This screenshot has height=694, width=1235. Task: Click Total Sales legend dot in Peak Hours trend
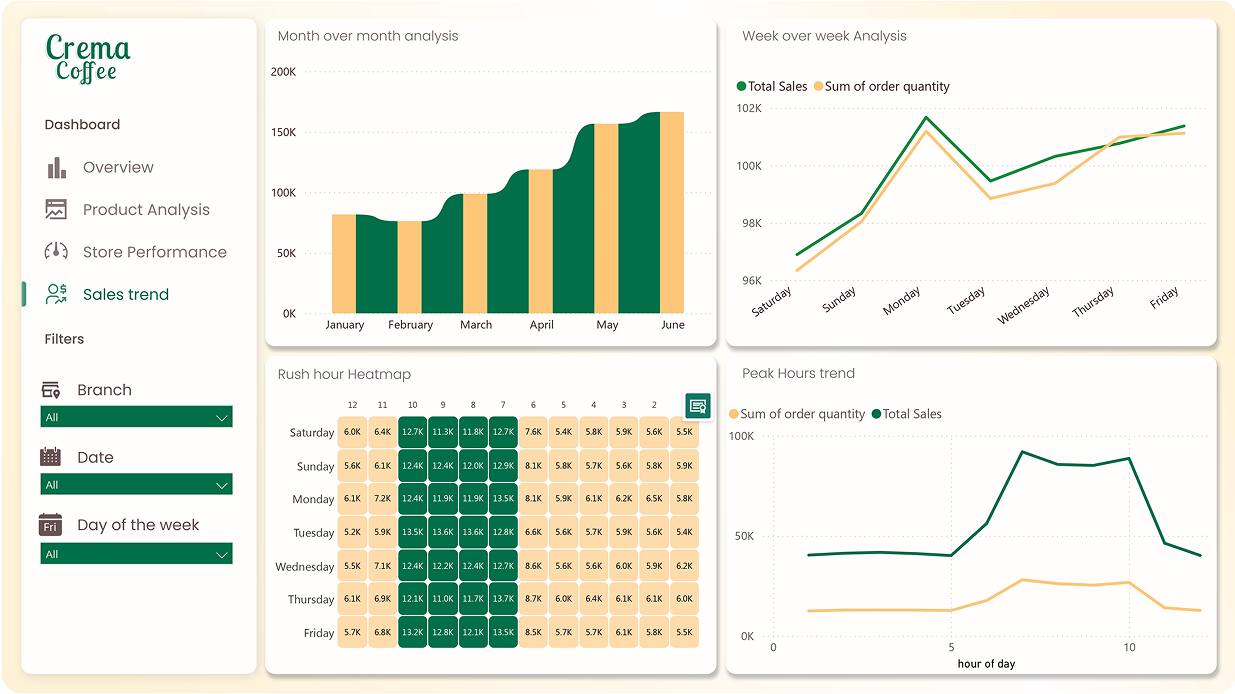click(x=877, y=414)
